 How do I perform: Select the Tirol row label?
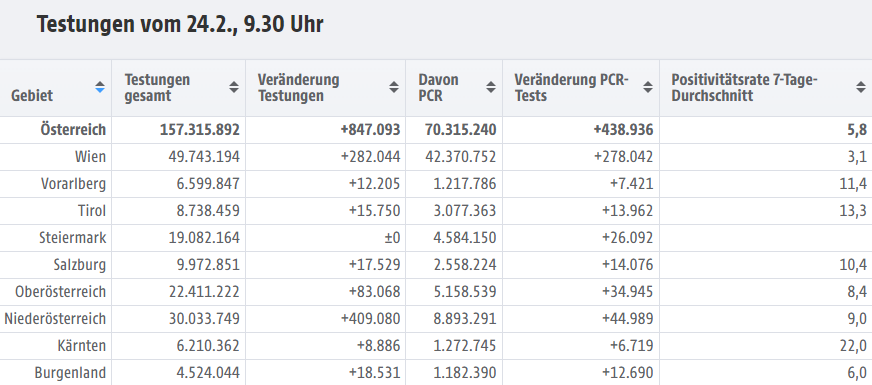92,211
